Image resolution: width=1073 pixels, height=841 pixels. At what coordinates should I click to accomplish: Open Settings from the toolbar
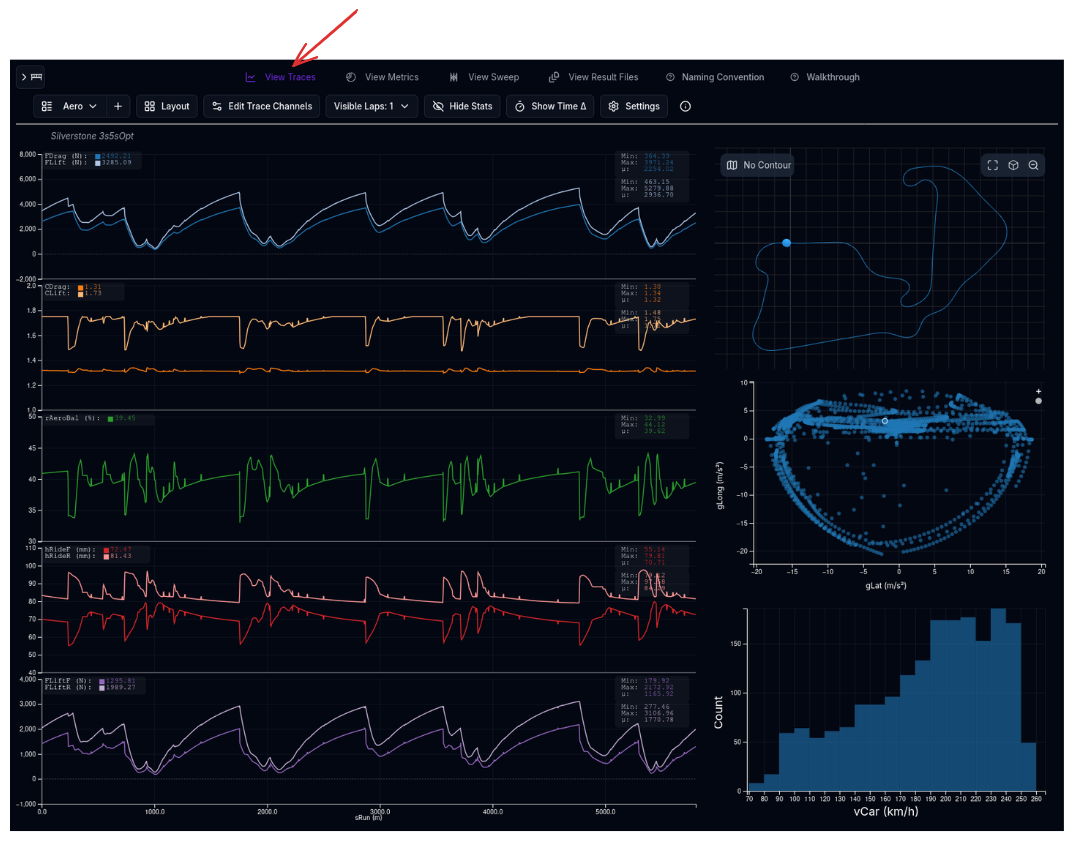[633, 106]
